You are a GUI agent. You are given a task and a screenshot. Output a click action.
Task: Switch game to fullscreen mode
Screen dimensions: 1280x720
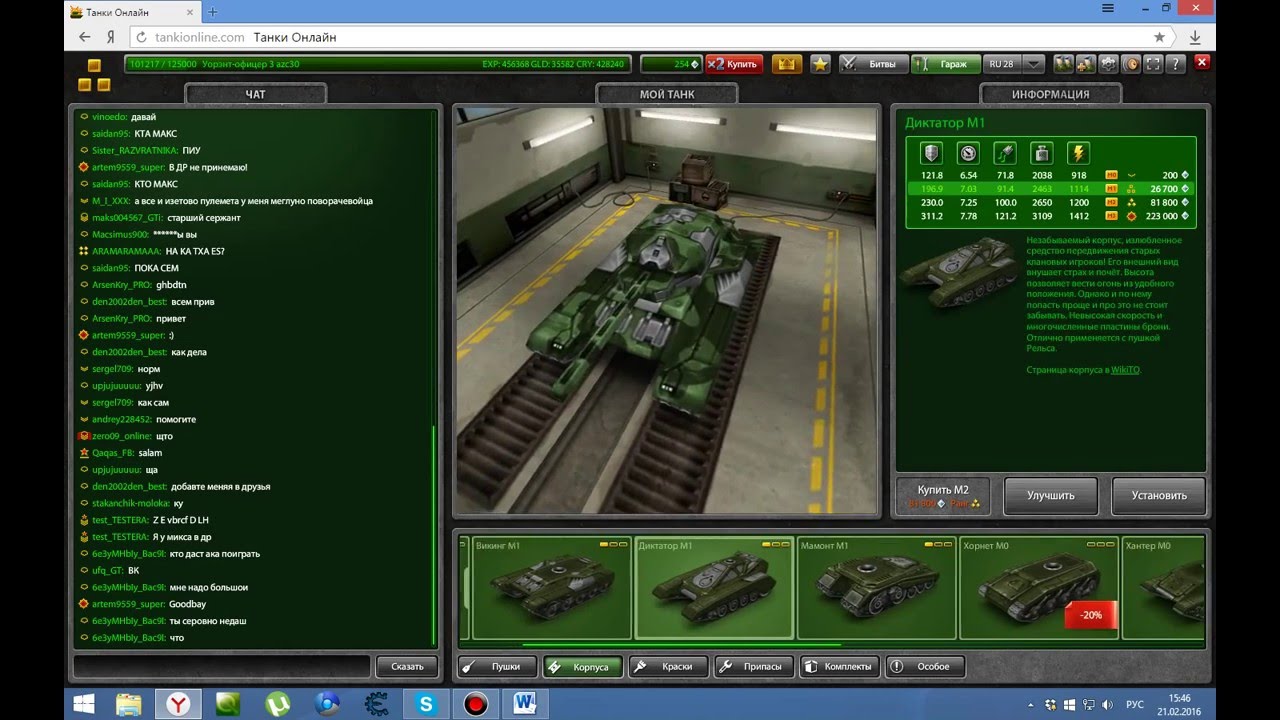click(x=1153, y=64)
